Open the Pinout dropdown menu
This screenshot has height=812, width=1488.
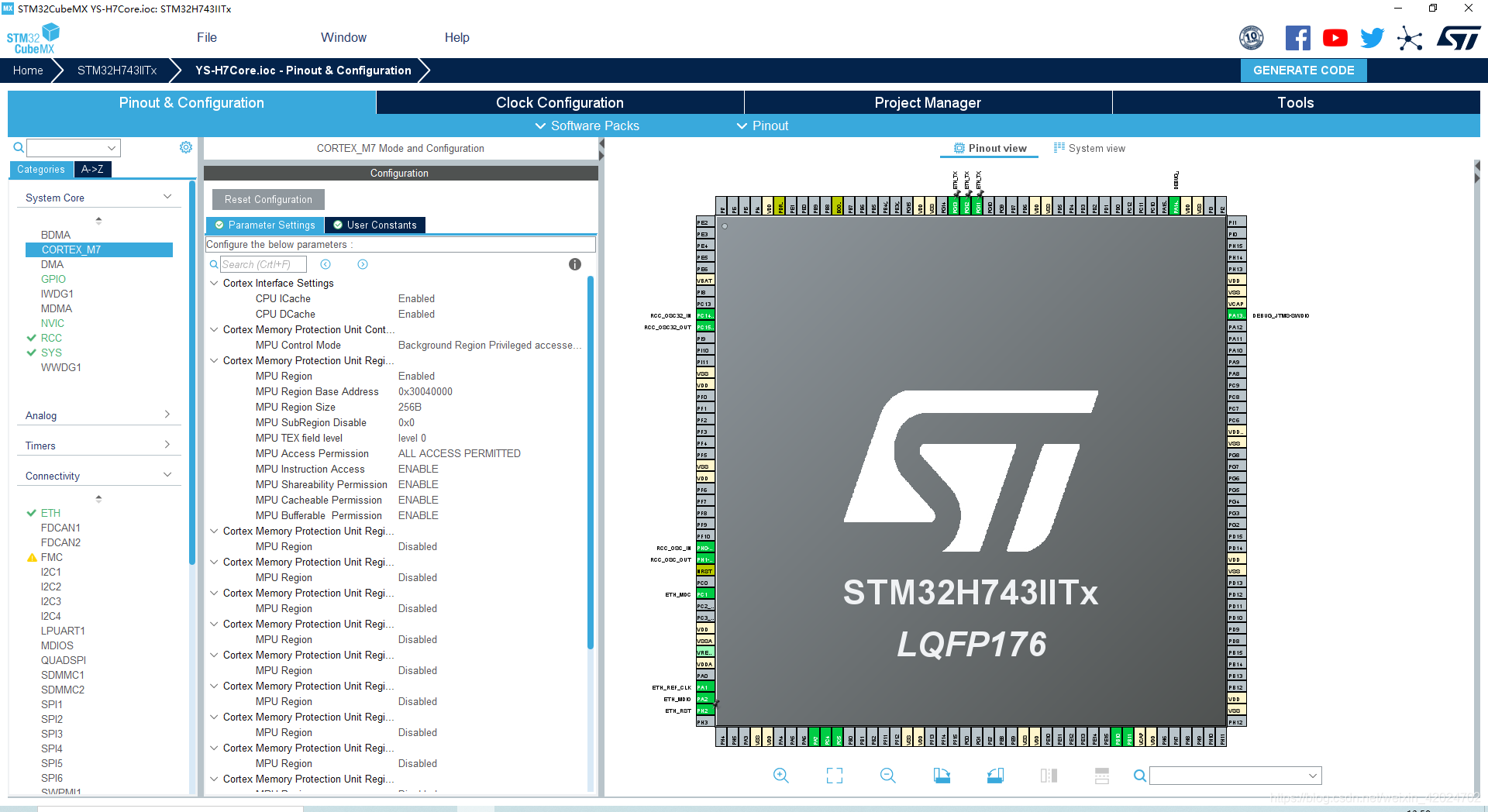[762, 126]
